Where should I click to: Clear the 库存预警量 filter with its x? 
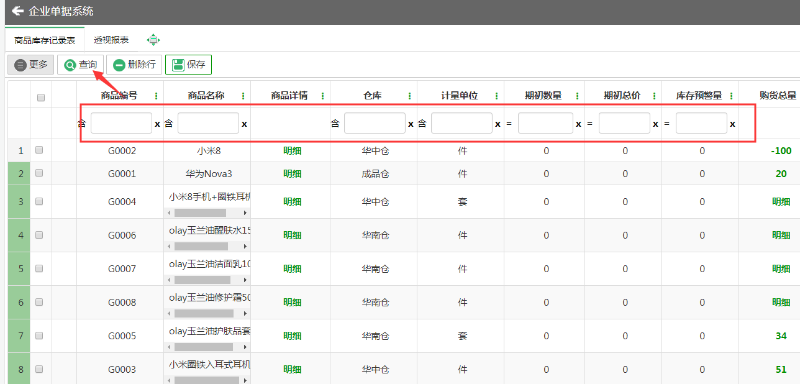pyautogui.click(x=732, y=124)
